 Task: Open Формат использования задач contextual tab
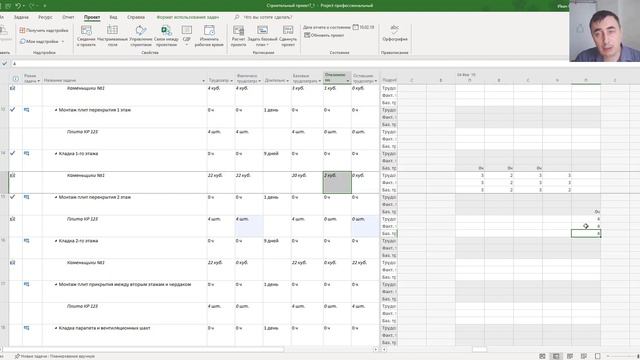coord(188,17)
